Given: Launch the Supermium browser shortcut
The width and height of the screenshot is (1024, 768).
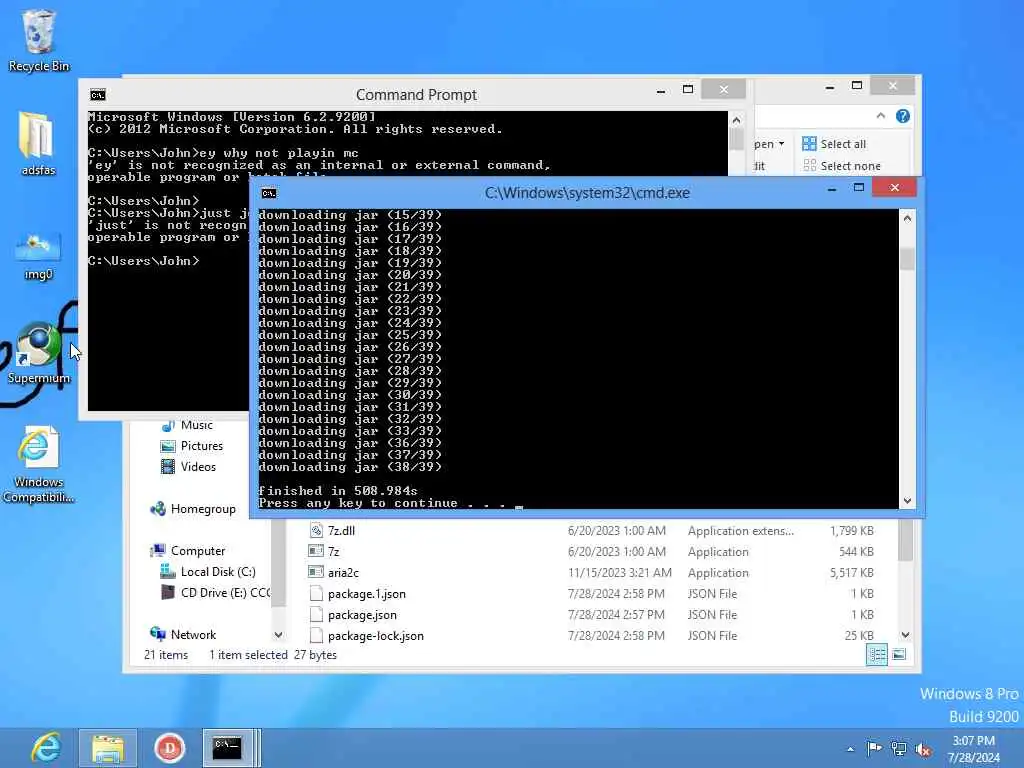Looking at the screenshot, I should coord(39,353).
